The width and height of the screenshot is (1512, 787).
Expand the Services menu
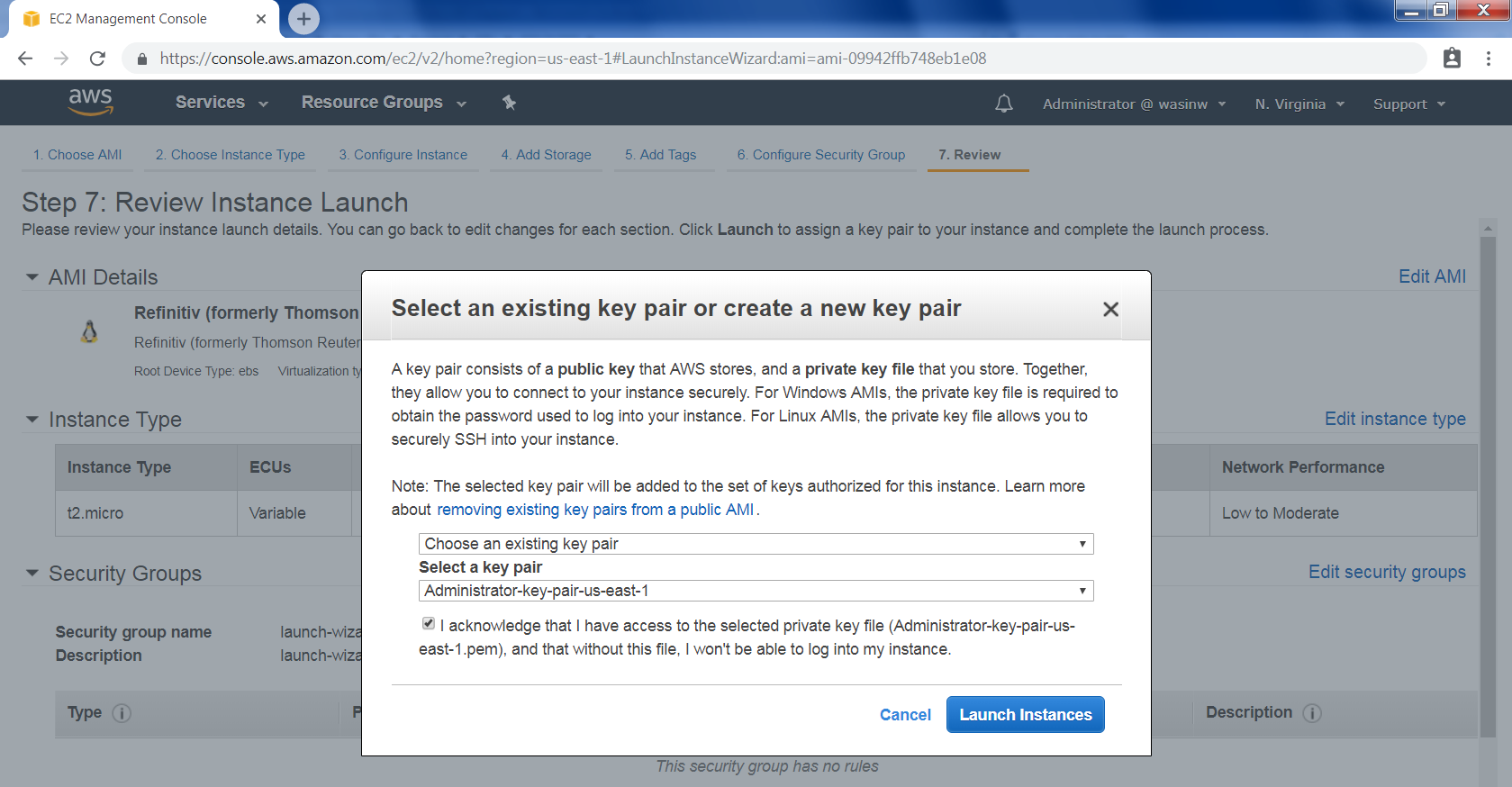click(x=222, y=103)
